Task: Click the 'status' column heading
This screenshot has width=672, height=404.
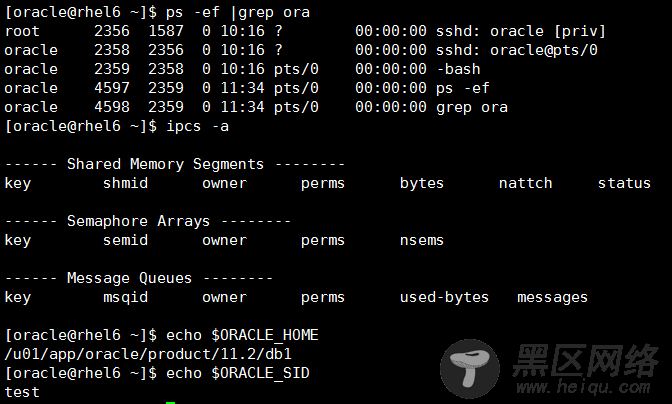Action: click(624, 183)
